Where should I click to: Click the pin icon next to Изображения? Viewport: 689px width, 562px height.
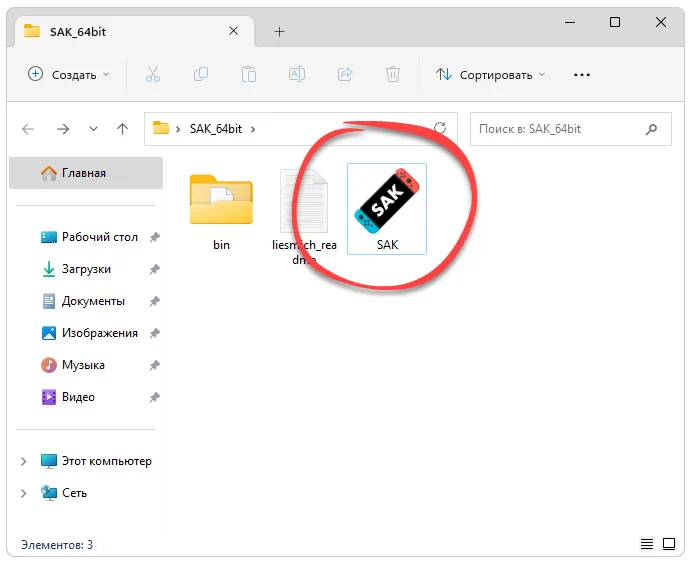154,334
